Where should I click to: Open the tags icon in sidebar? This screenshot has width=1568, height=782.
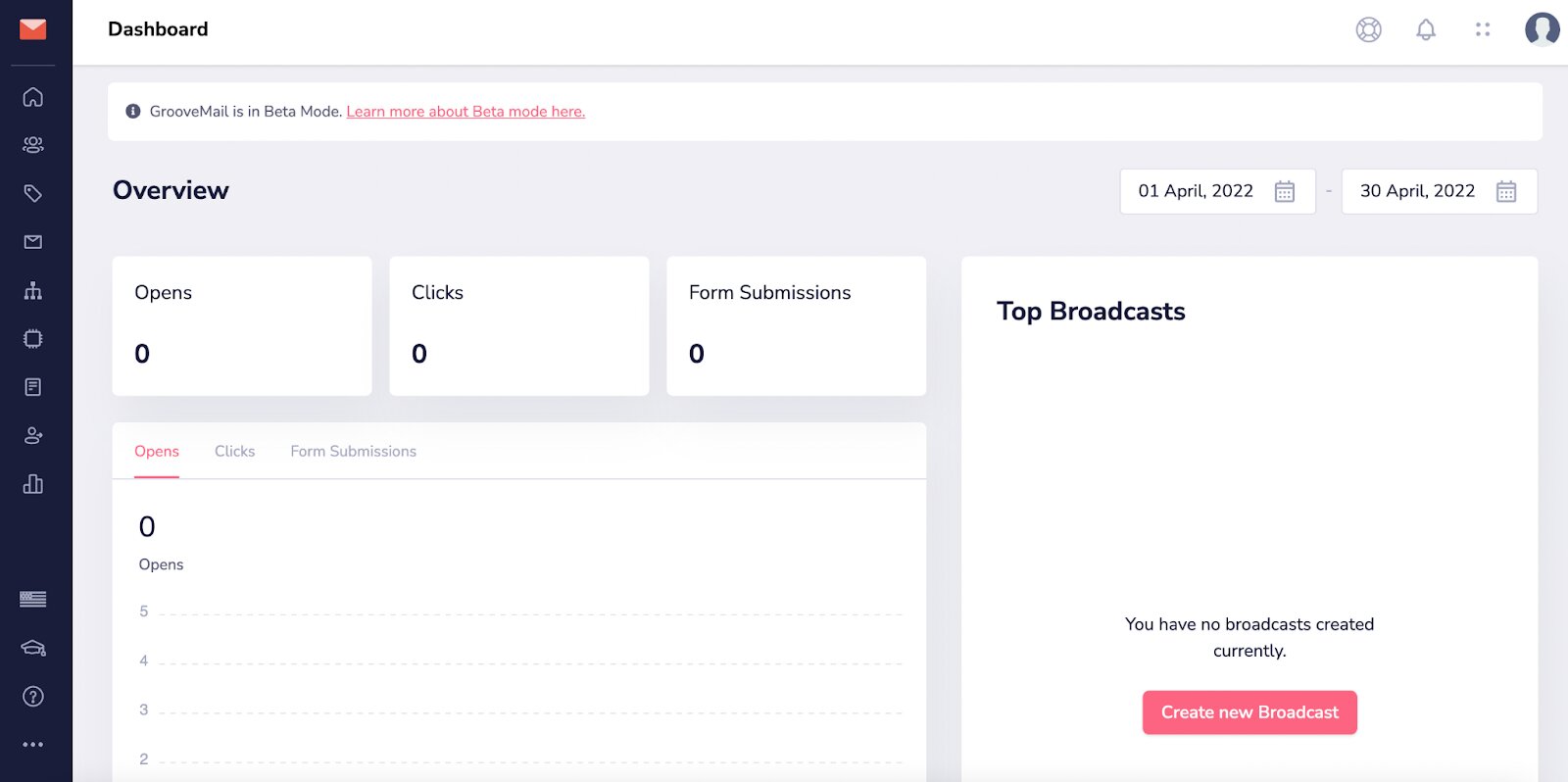pyautogui.click(x=33, y=193)
